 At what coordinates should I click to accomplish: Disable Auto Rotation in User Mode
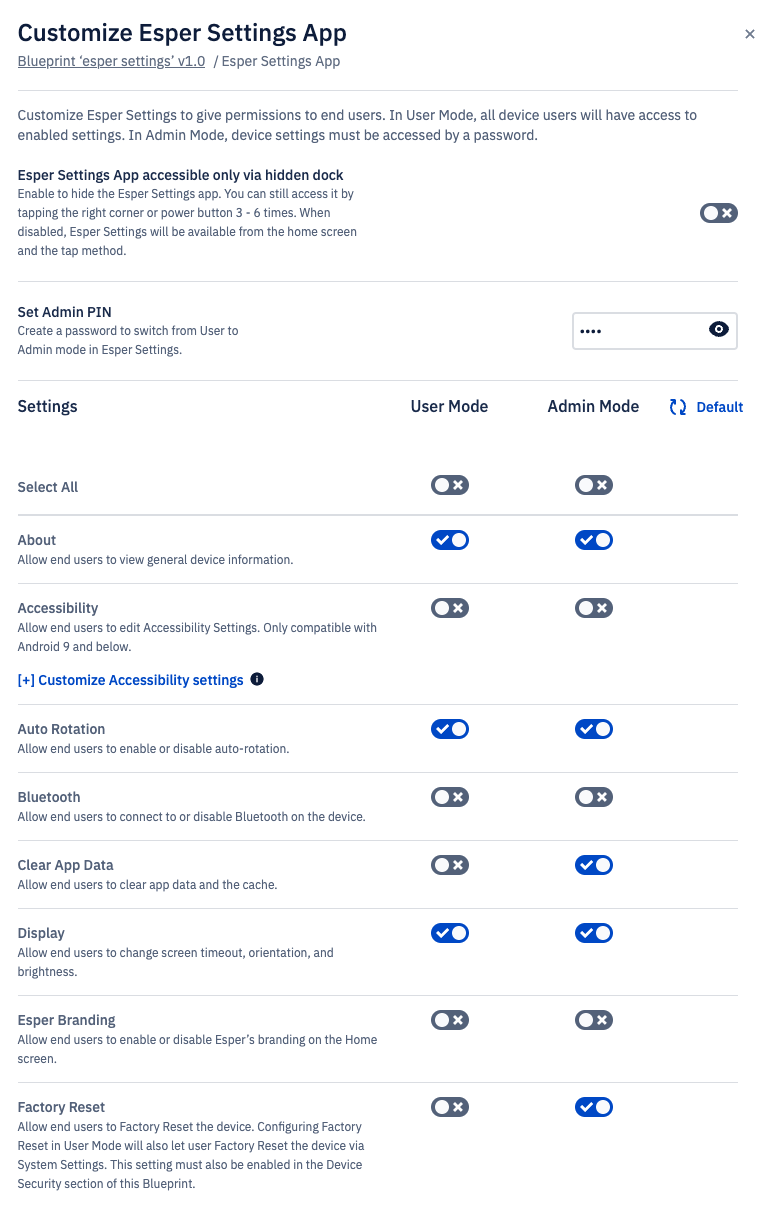click(450, 729)
